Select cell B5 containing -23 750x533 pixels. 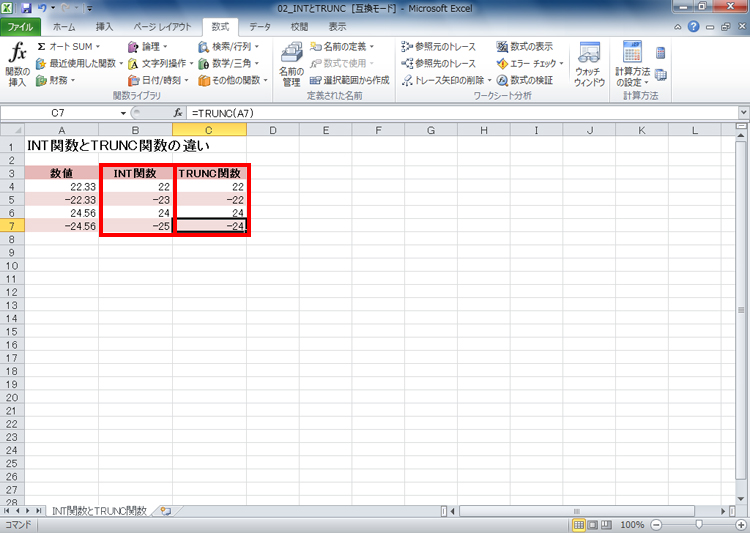click(x=135, y=200)
